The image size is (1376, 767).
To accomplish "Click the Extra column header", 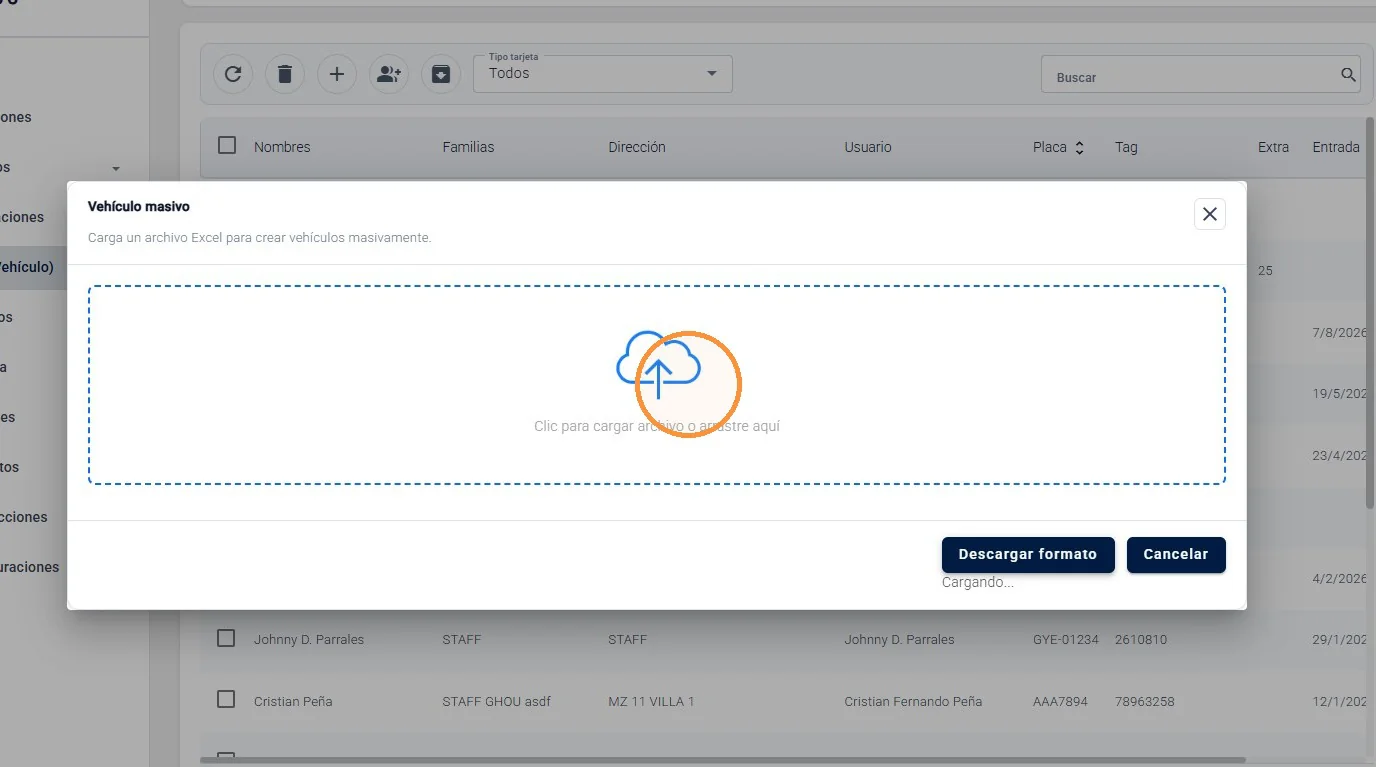I will pos(1273,147).
